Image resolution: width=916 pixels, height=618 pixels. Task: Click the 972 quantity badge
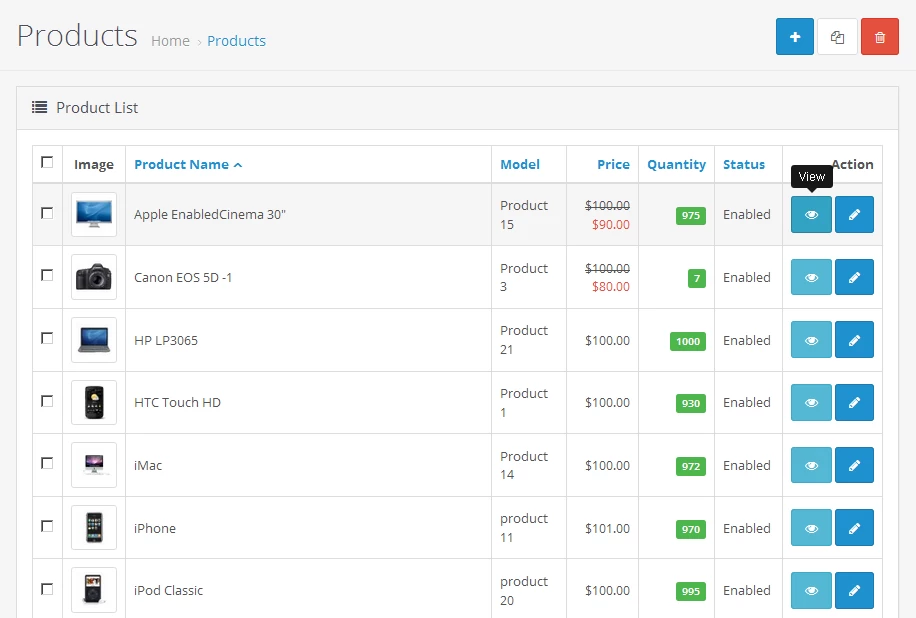691,466
